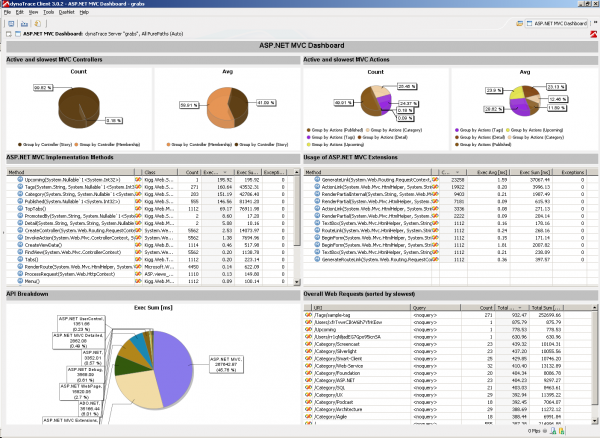
Task: Click the blue method icon of the RouteLink row
Action: tap(317, 230)
